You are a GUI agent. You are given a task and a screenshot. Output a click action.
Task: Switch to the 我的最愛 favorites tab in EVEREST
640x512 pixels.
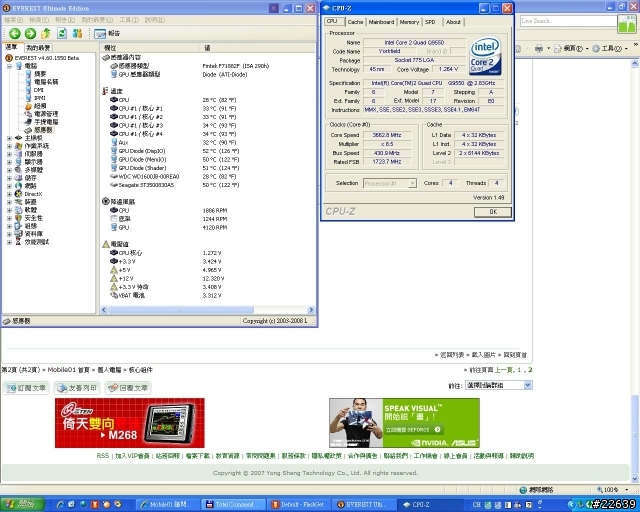(38, 48)
